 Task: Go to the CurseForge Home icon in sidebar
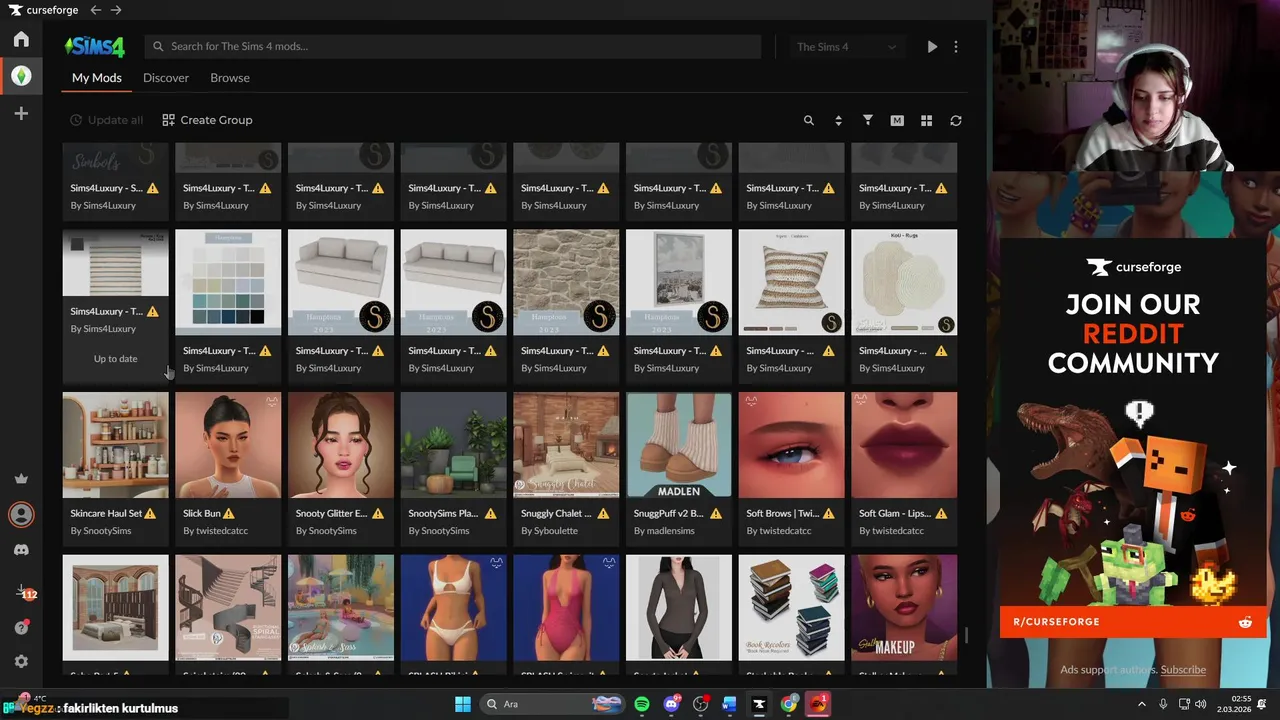[21, 39]
